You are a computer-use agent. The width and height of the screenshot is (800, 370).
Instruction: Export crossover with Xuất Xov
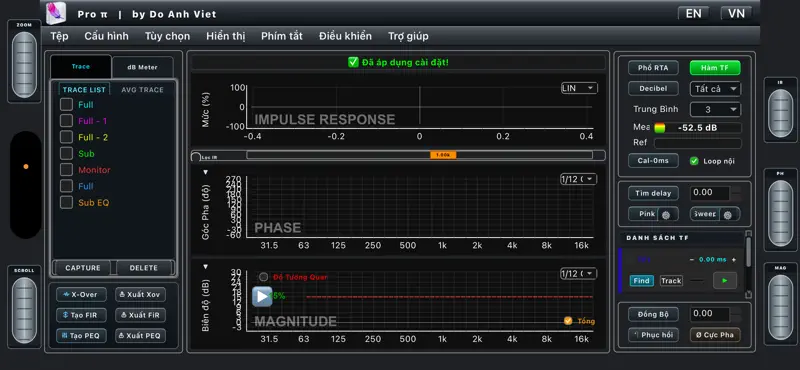coord(140,294)
